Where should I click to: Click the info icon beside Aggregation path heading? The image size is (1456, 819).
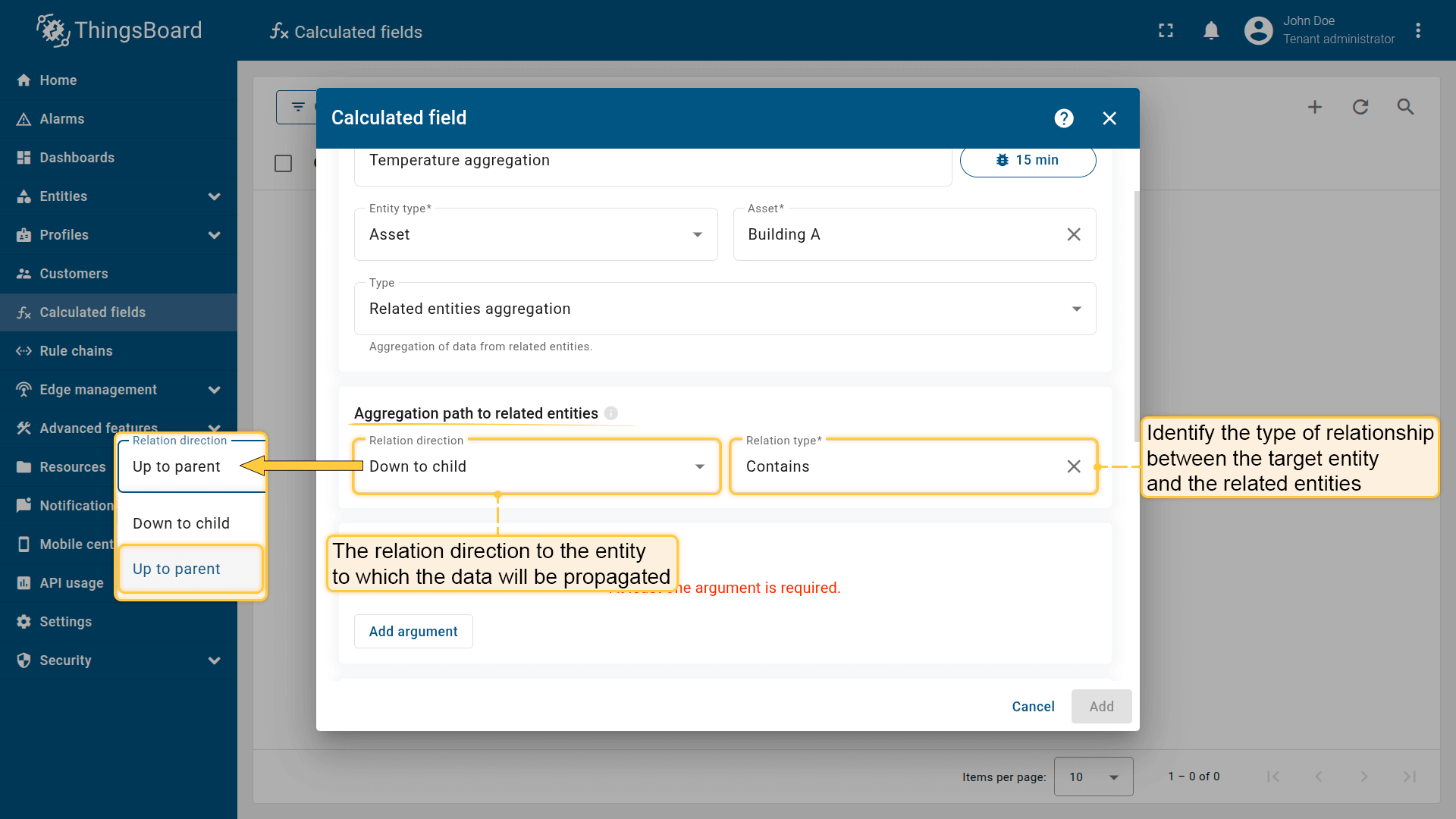tap(611, 413)
